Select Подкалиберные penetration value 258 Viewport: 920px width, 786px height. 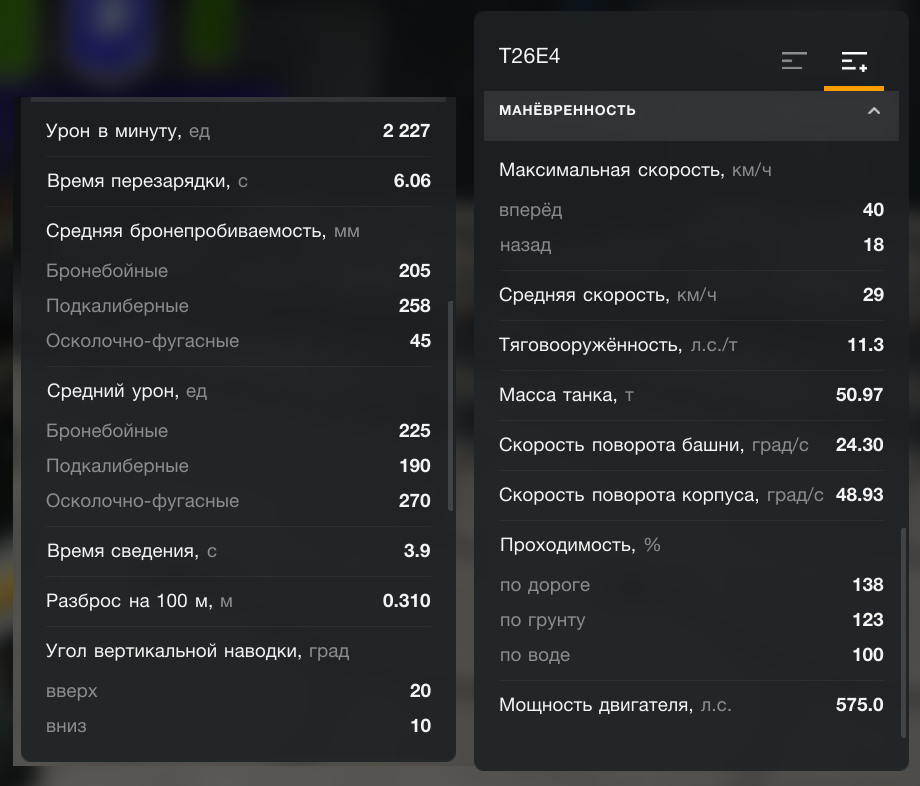414,306
